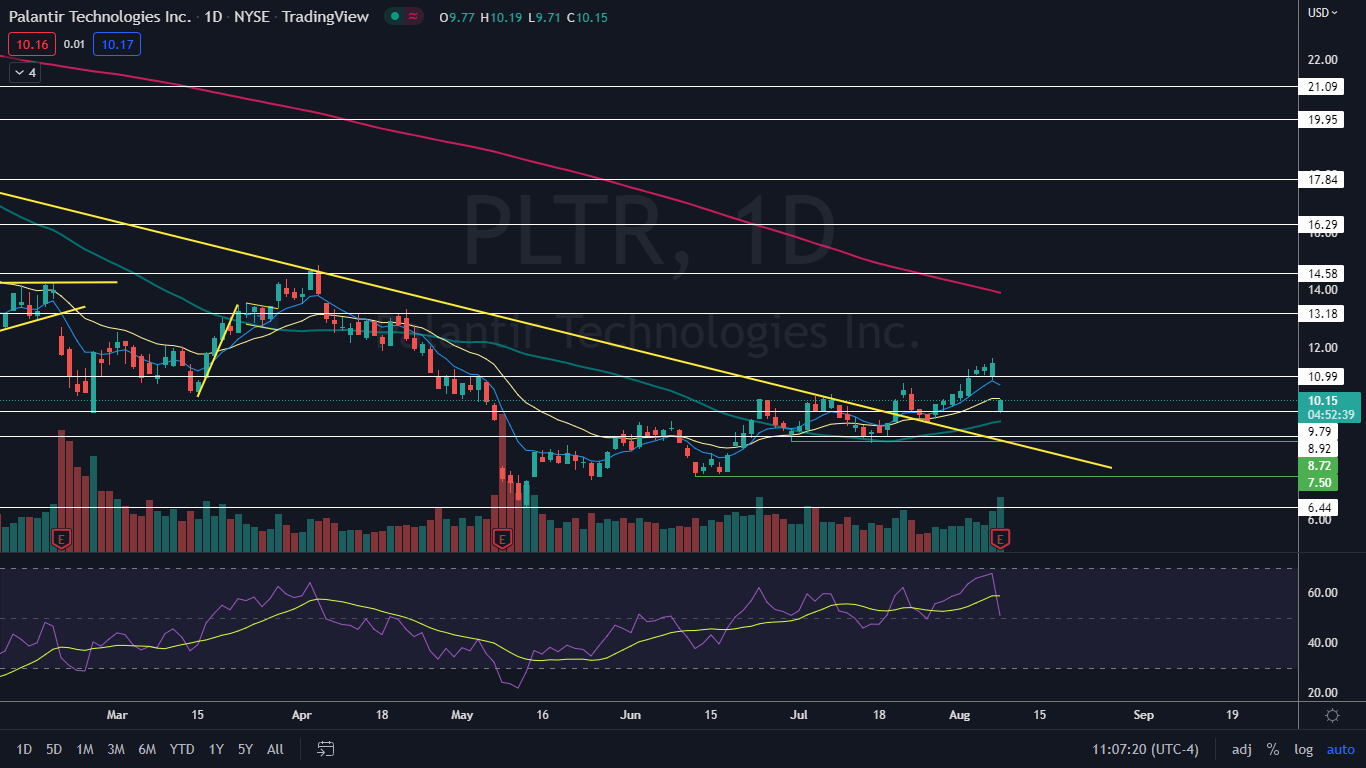Click the March earnings E marker
The width and height of the screenshot is (1366, 768).
coord(60,539)
